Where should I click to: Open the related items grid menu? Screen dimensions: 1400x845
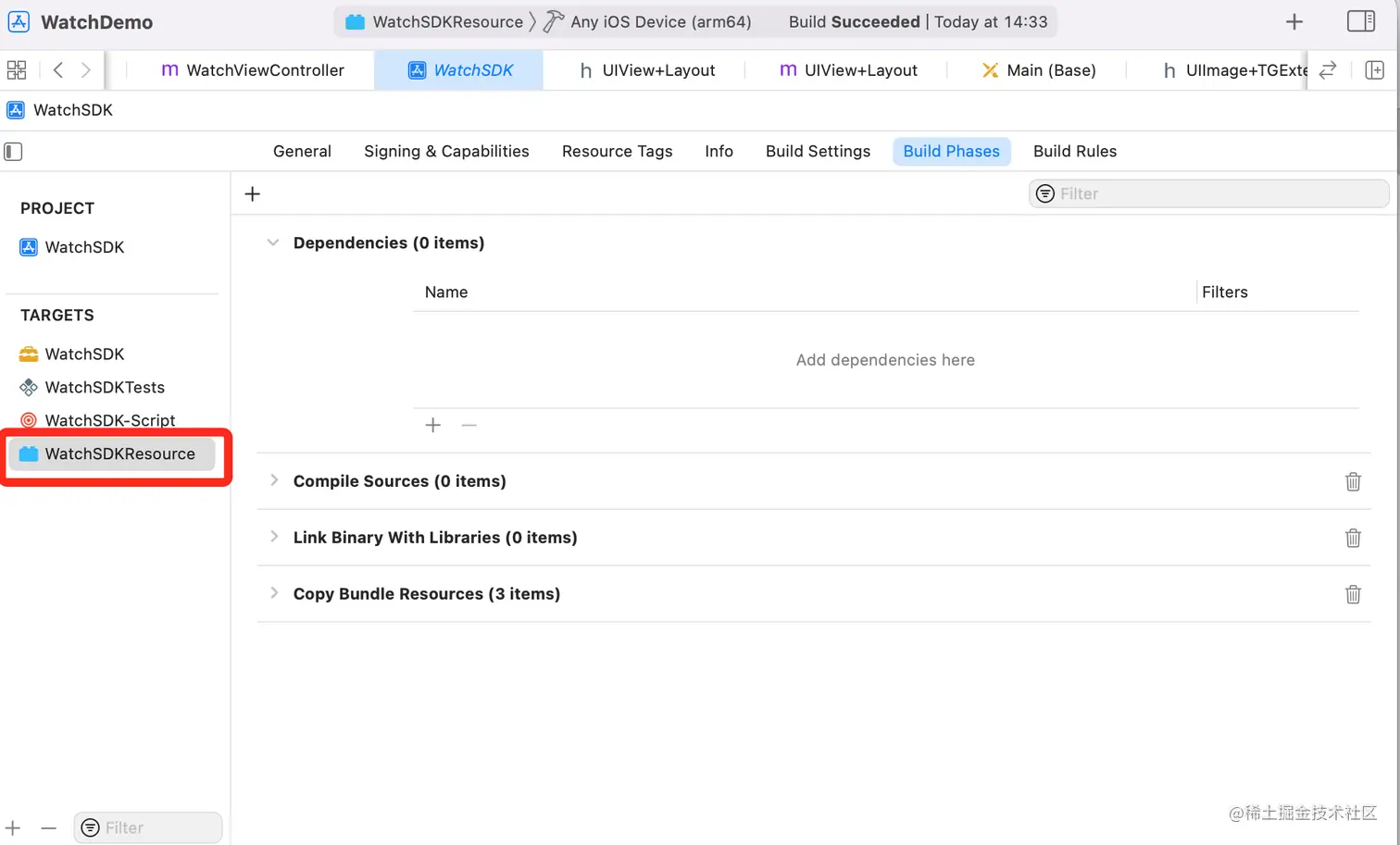coord(17,70)
